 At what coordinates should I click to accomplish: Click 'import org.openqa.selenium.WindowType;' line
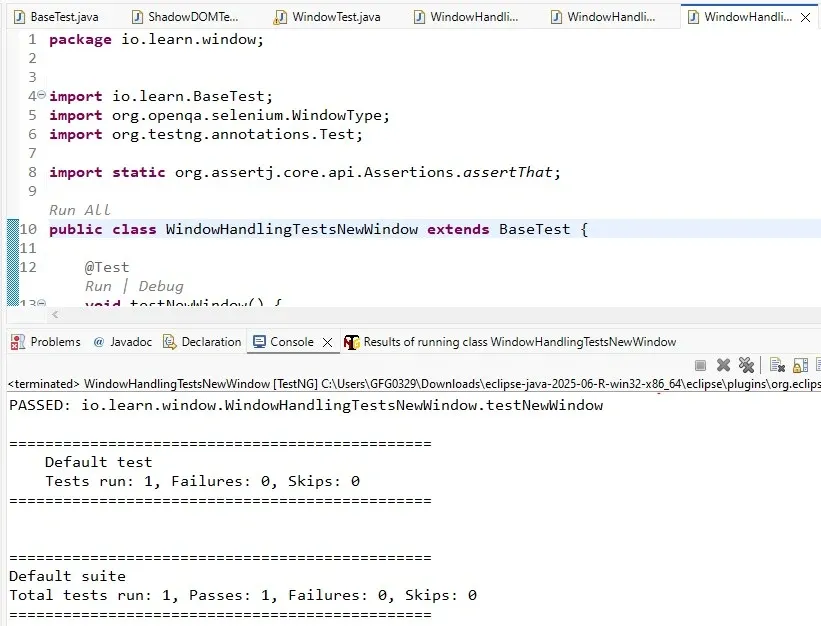[x=219, y=115]
